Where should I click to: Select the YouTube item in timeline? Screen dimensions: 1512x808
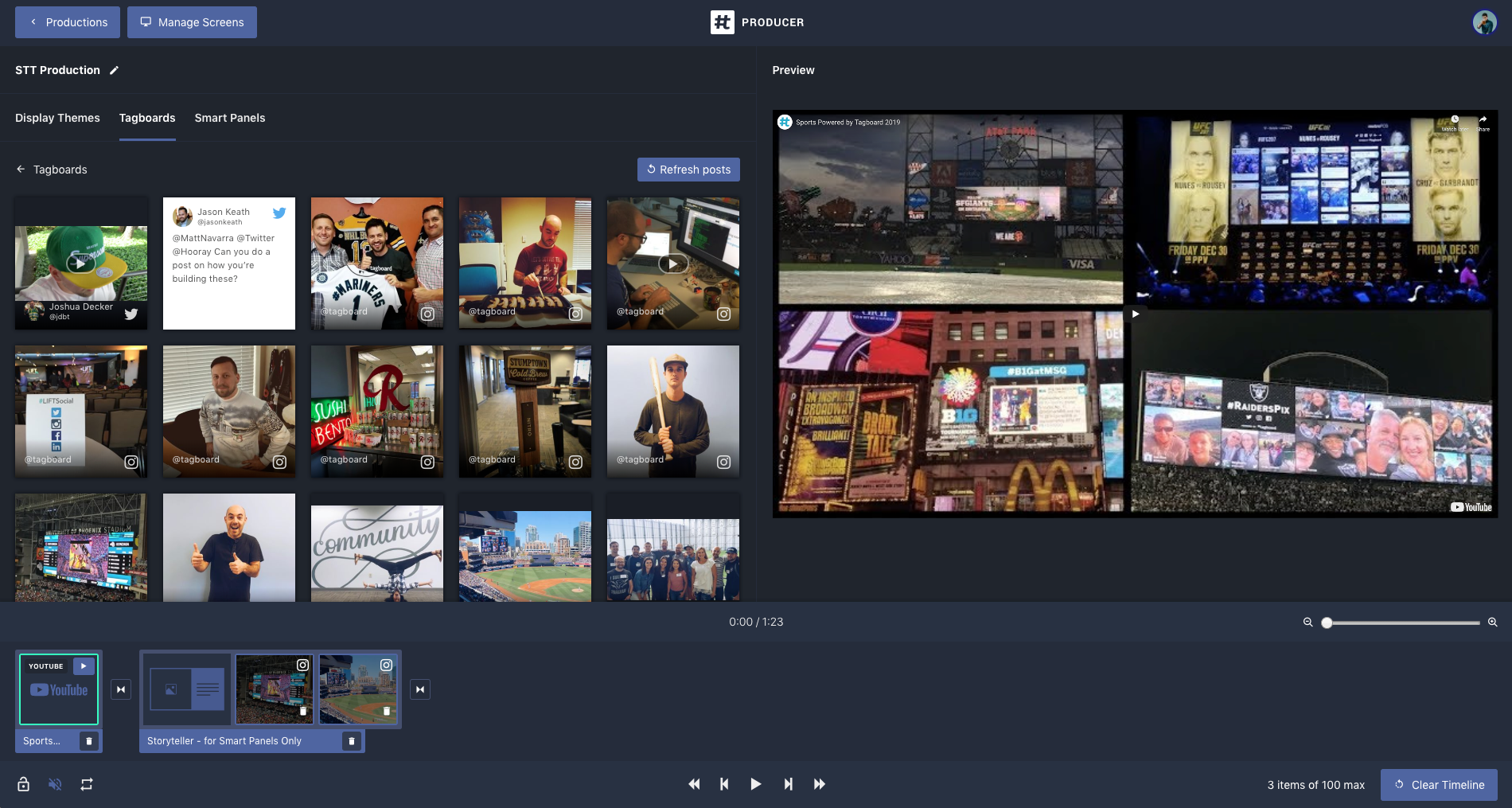click(59, 689)
